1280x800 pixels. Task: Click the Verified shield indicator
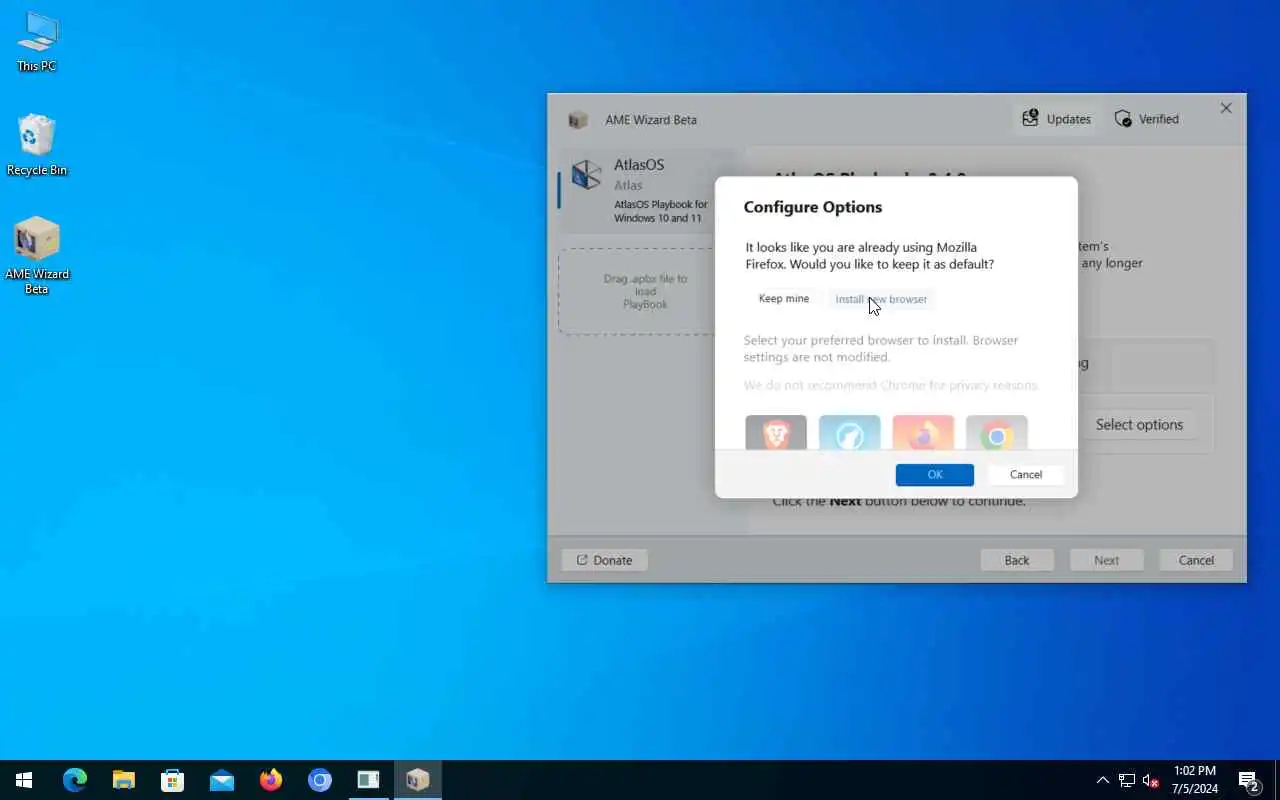click(x=1147, y=119)
